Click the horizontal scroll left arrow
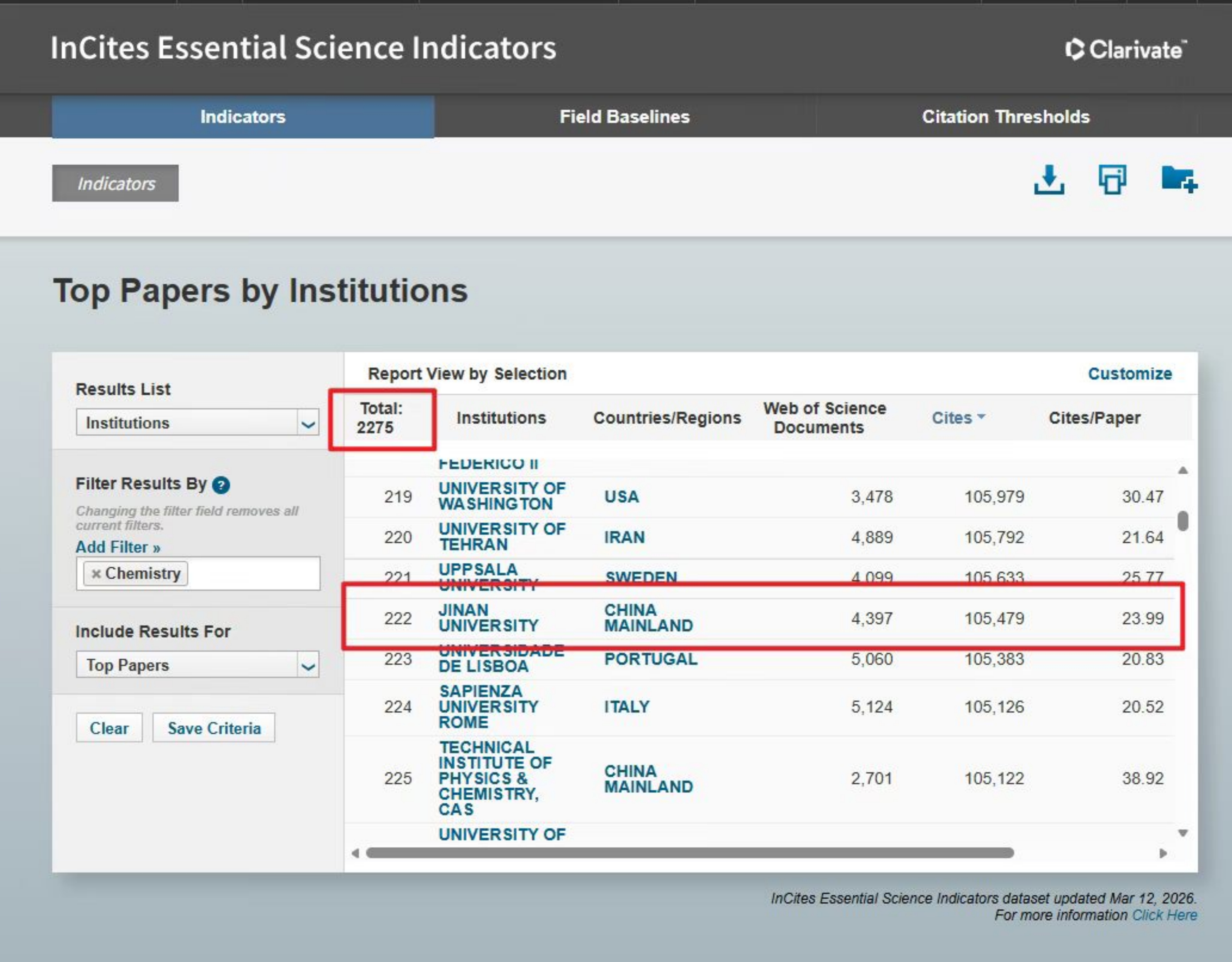This screenshot has width=1232, height=962. 355,853
